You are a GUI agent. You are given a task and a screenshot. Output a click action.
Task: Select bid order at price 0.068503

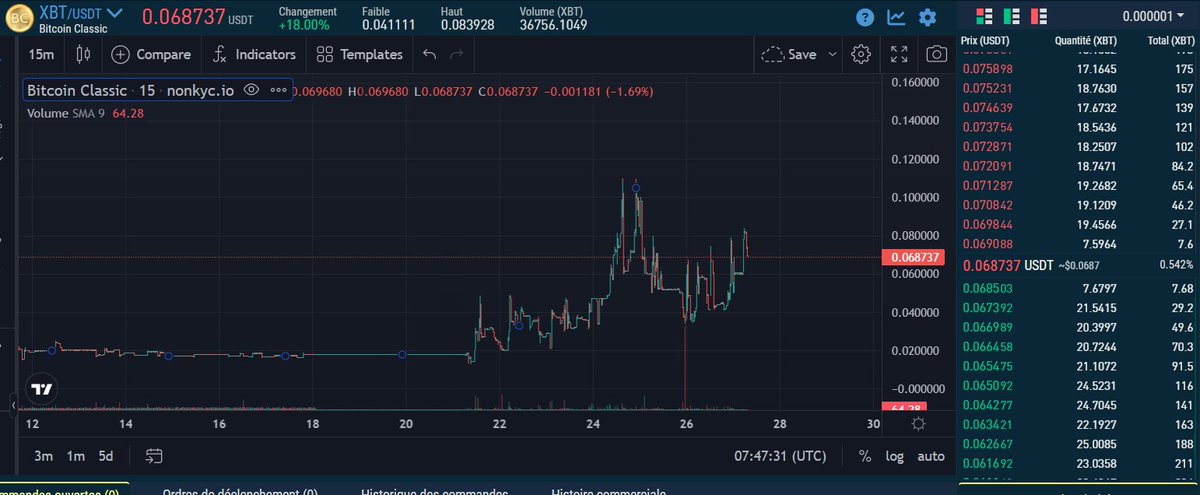[1078, 289]
